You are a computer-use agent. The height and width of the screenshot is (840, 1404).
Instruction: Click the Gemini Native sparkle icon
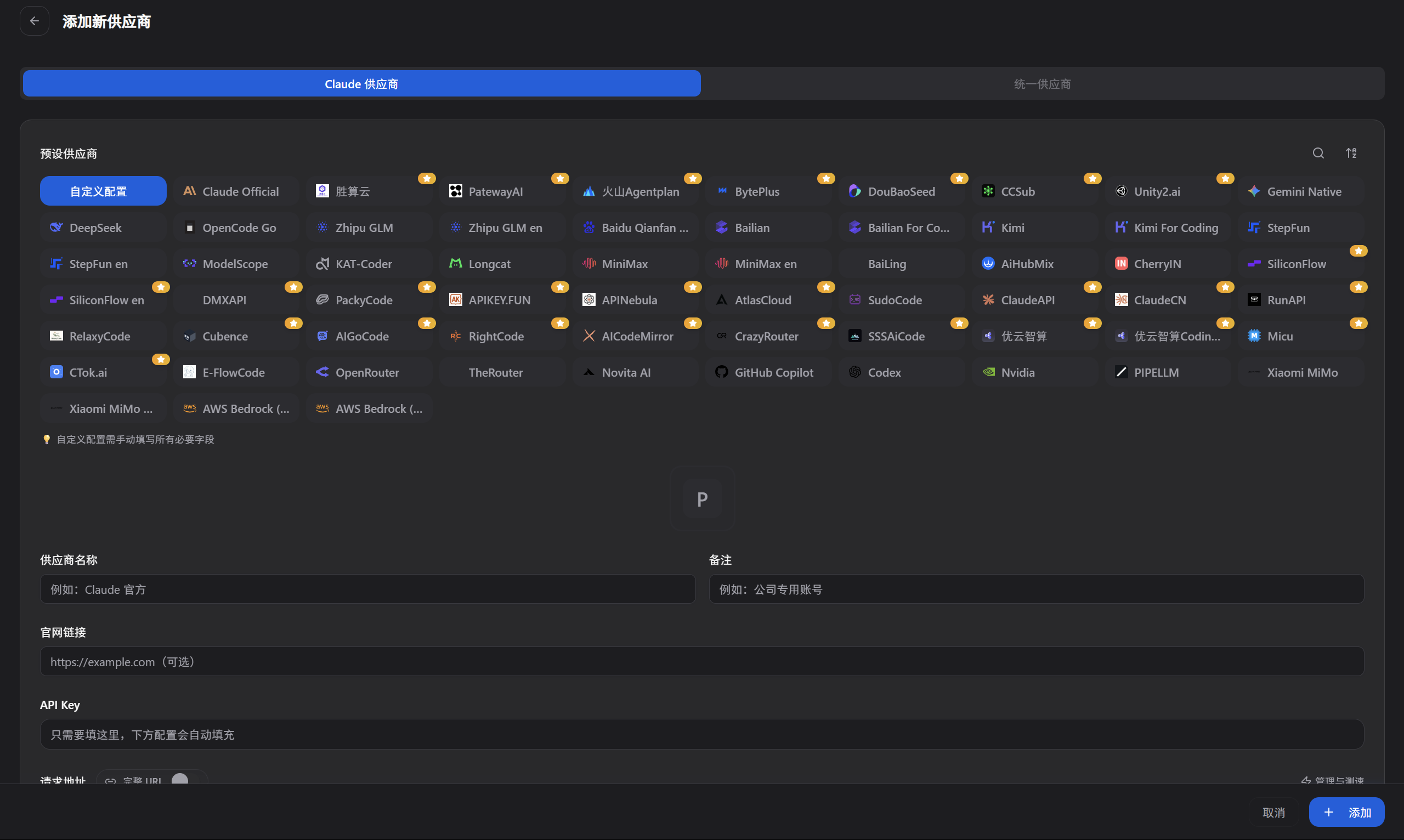(1254, 191)
